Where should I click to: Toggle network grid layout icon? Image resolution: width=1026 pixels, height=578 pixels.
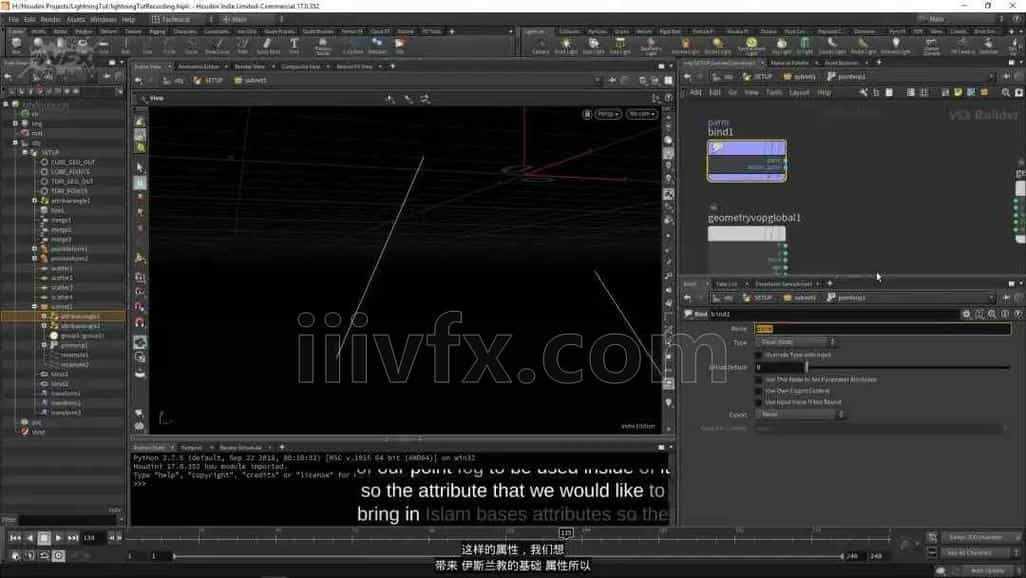pyautogui.click(x=923, y=93)
